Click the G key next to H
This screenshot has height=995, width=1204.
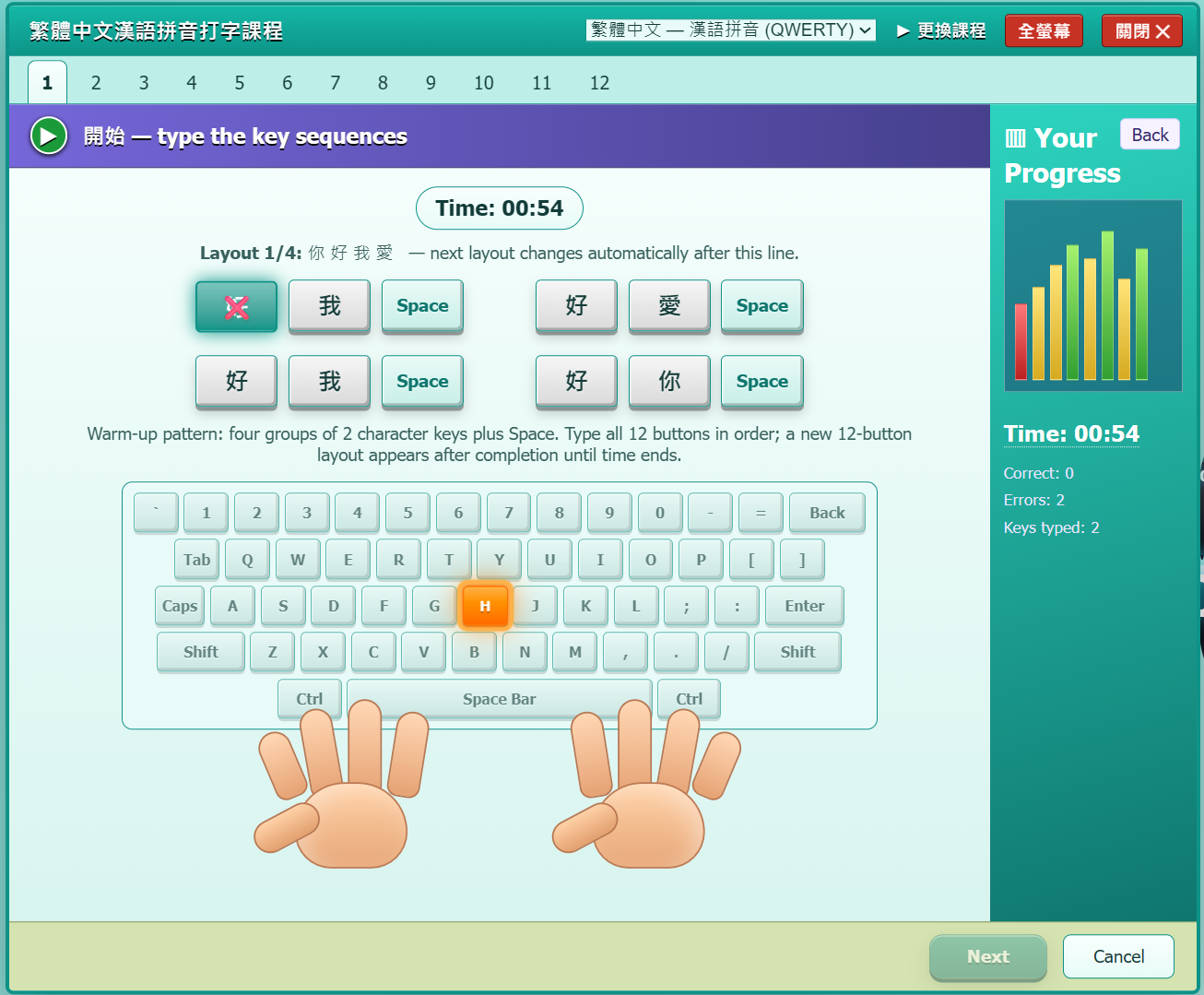point(434,606)
